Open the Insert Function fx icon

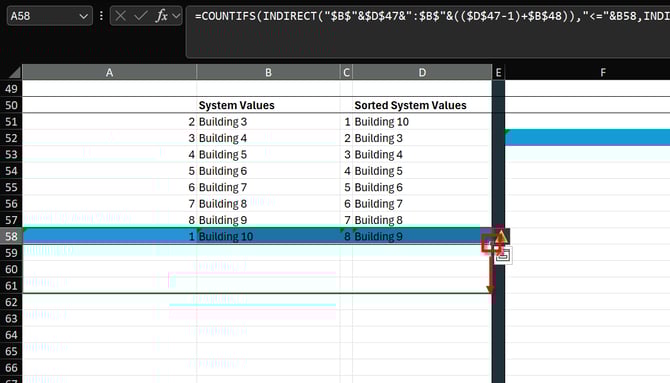click(162, 16)
